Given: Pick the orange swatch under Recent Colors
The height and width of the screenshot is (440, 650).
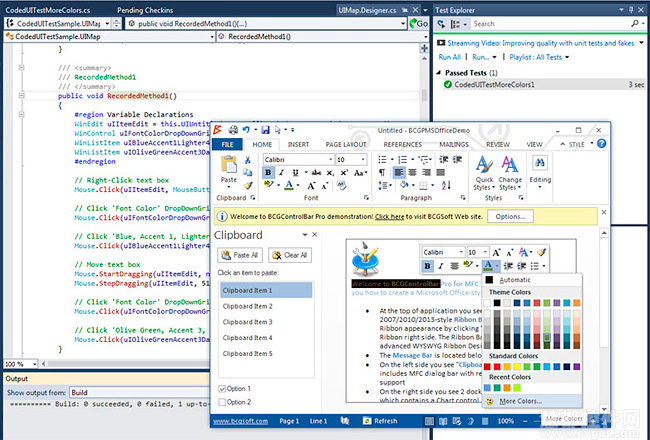Looking at the screenshot, I should coord(507,388).
